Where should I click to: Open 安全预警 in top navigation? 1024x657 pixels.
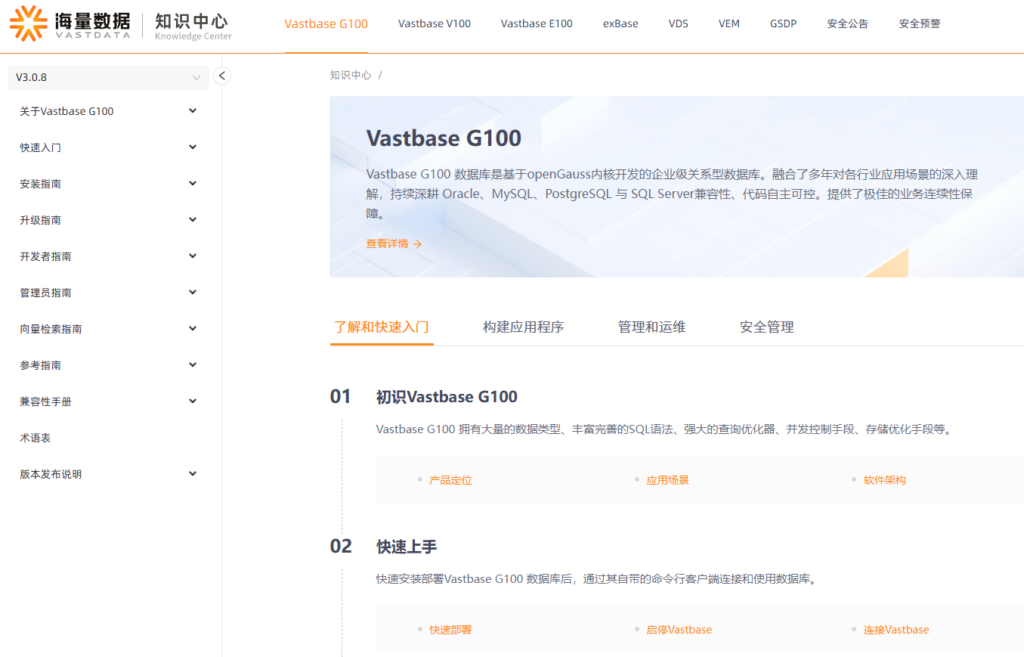pyautogui.click(x=920, y=24)
